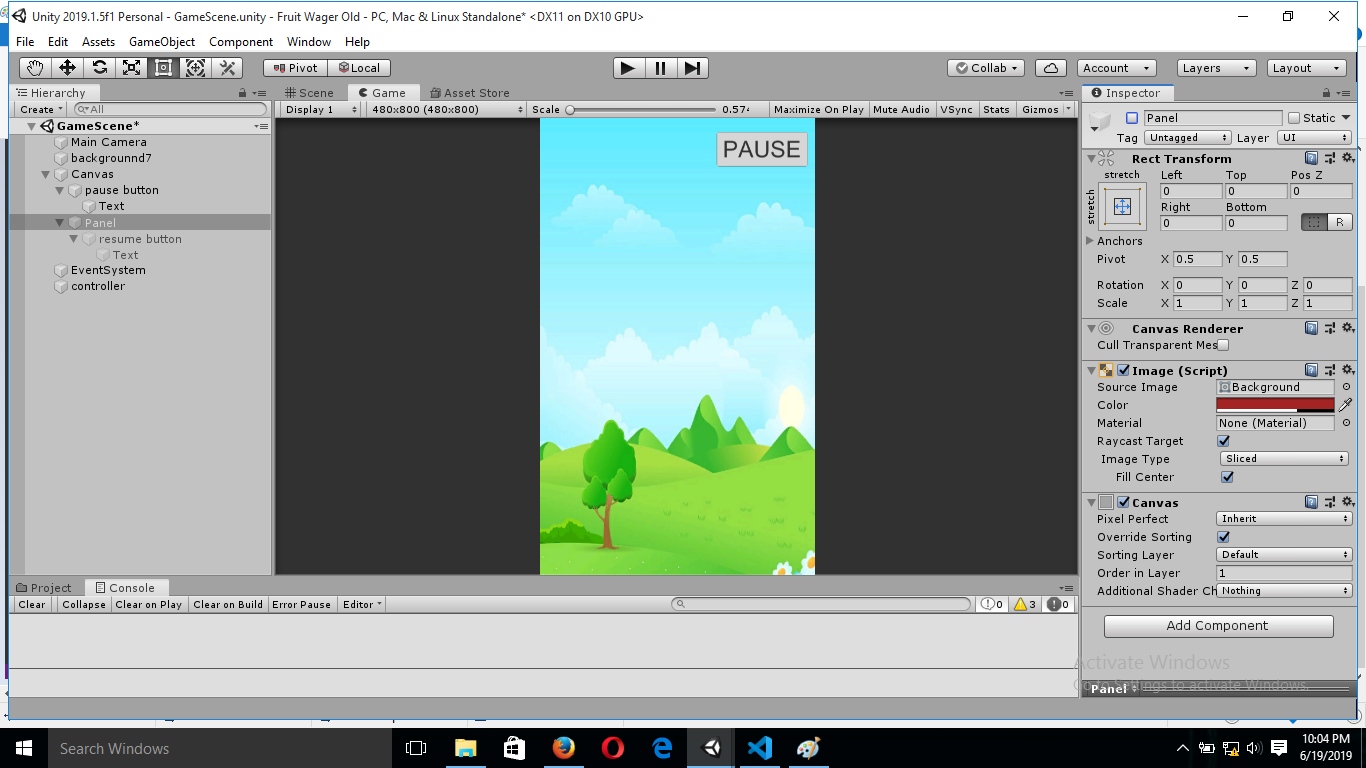Open the Image color swatch

point(1274,405)
